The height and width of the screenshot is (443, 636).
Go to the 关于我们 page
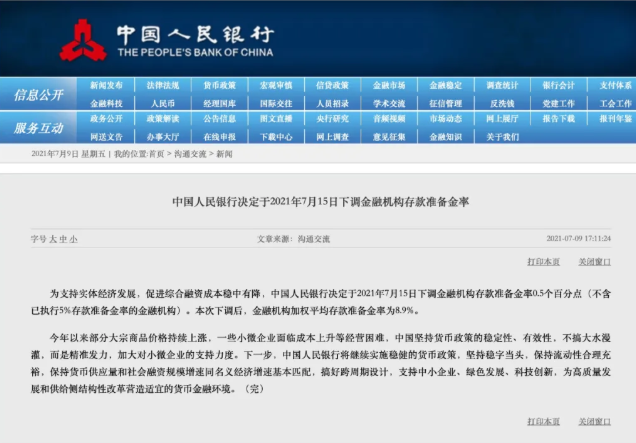(x=502, y=137)
